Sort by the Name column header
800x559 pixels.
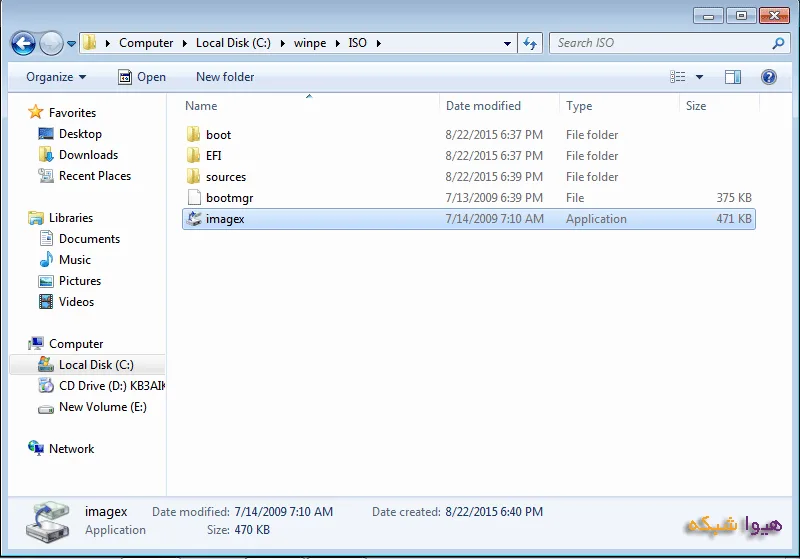coord(201,106)
